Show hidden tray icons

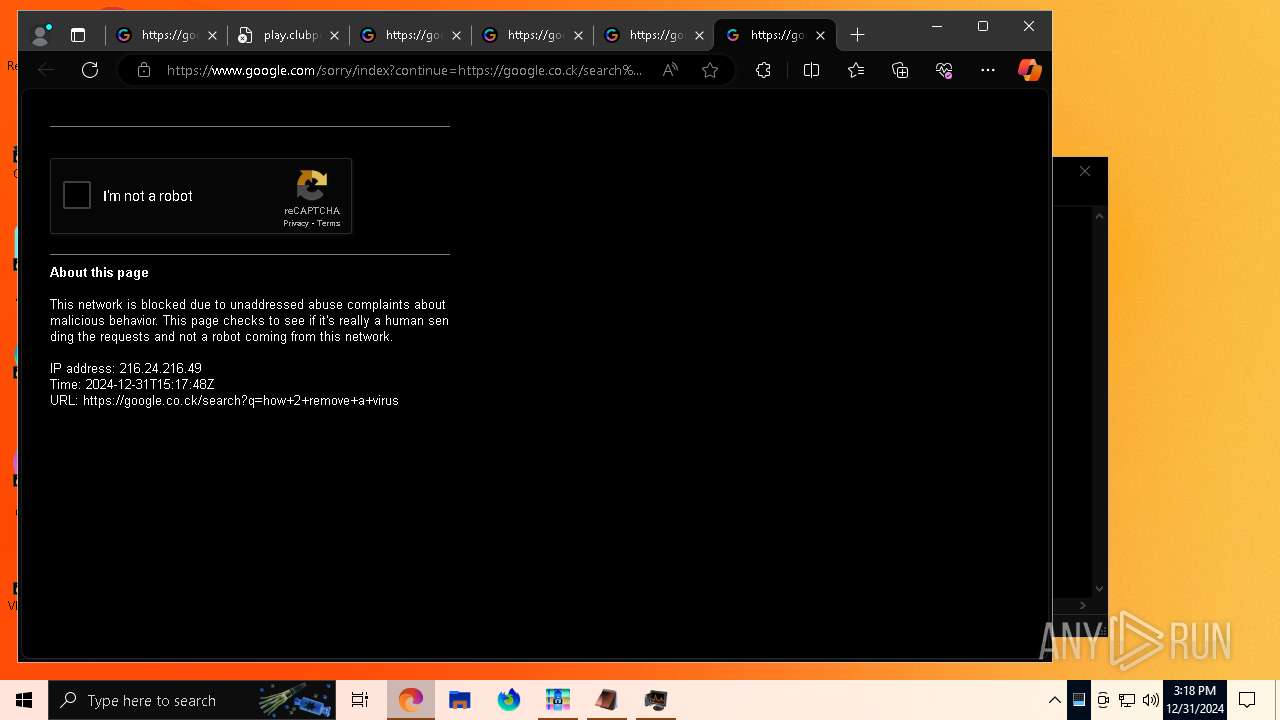click(x=1055, y=700)
